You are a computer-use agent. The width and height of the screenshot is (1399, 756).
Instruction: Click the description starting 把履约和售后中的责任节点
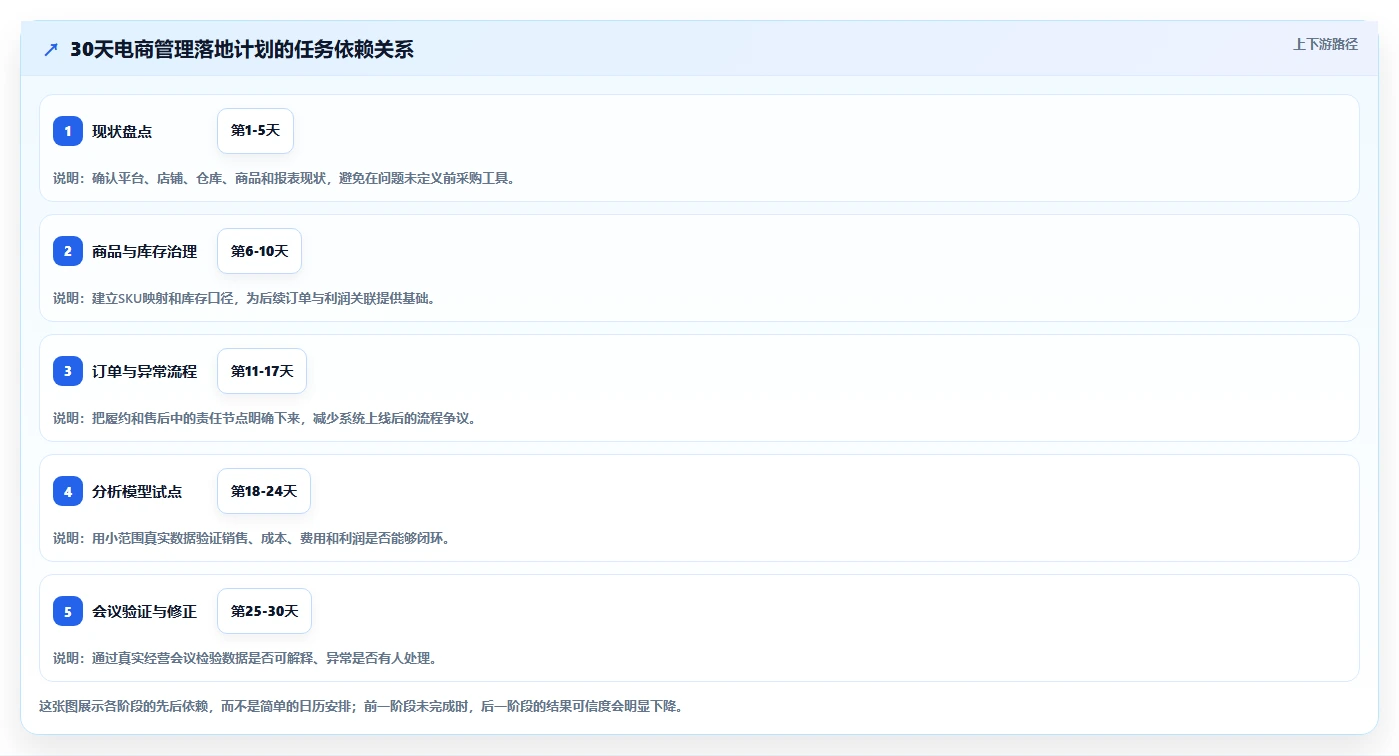click(266, 418)
